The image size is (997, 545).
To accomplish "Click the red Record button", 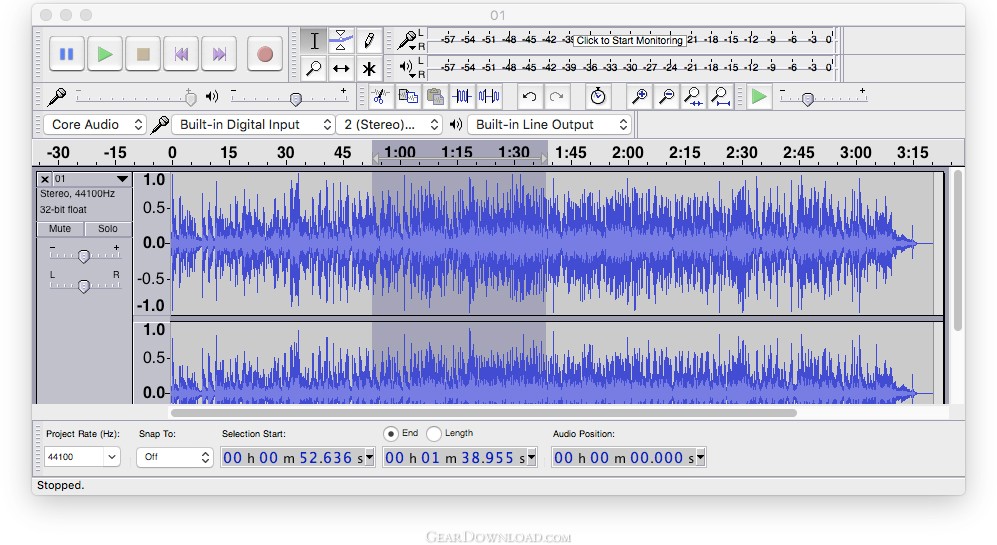I will point(265,54).
